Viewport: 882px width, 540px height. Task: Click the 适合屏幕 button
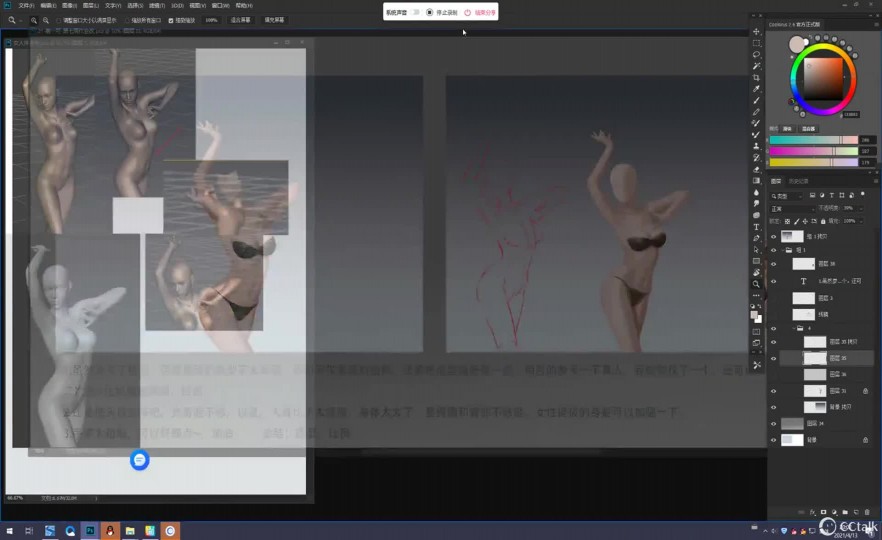coord(241,20)
